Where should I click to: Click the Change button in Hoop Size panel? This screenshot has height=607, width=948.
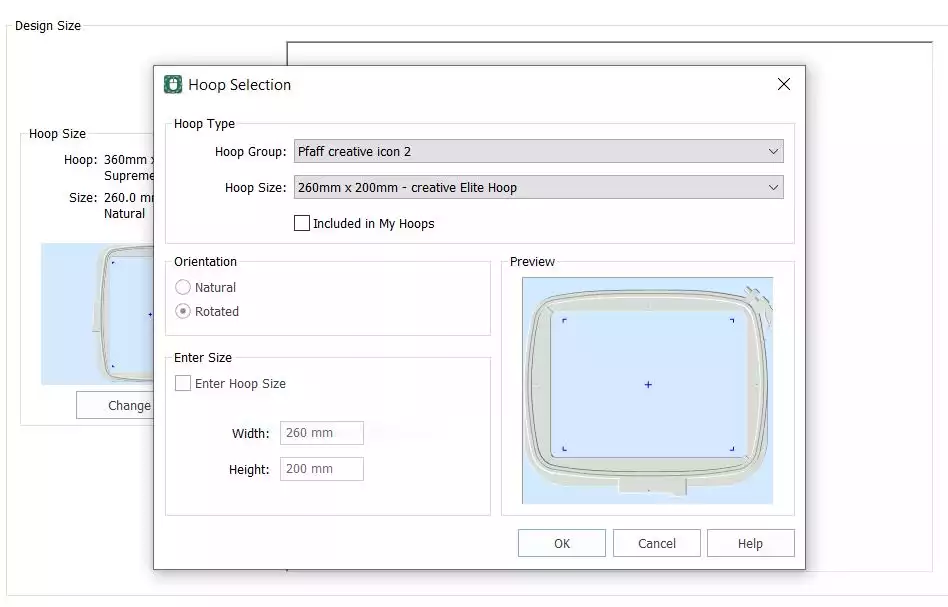115,405
